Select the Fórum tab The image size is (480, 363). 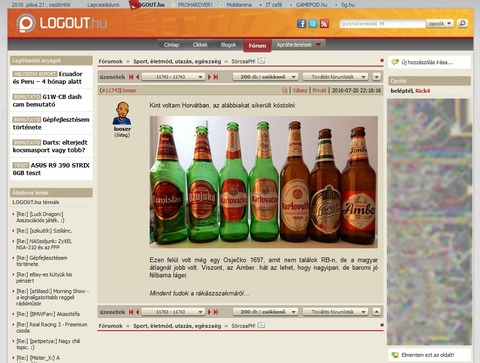pyautogui.click(x=257, y=46)
